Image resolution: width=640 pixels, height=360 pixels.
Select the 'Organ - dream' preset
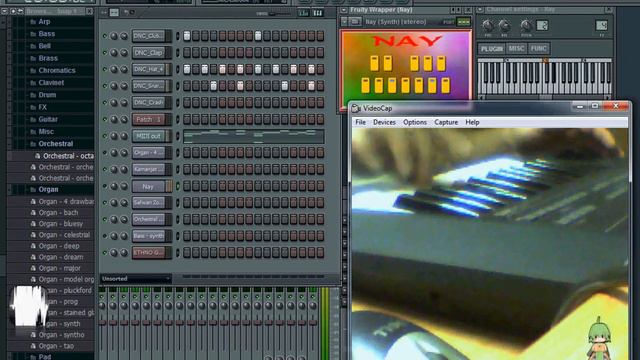[60, 257]
